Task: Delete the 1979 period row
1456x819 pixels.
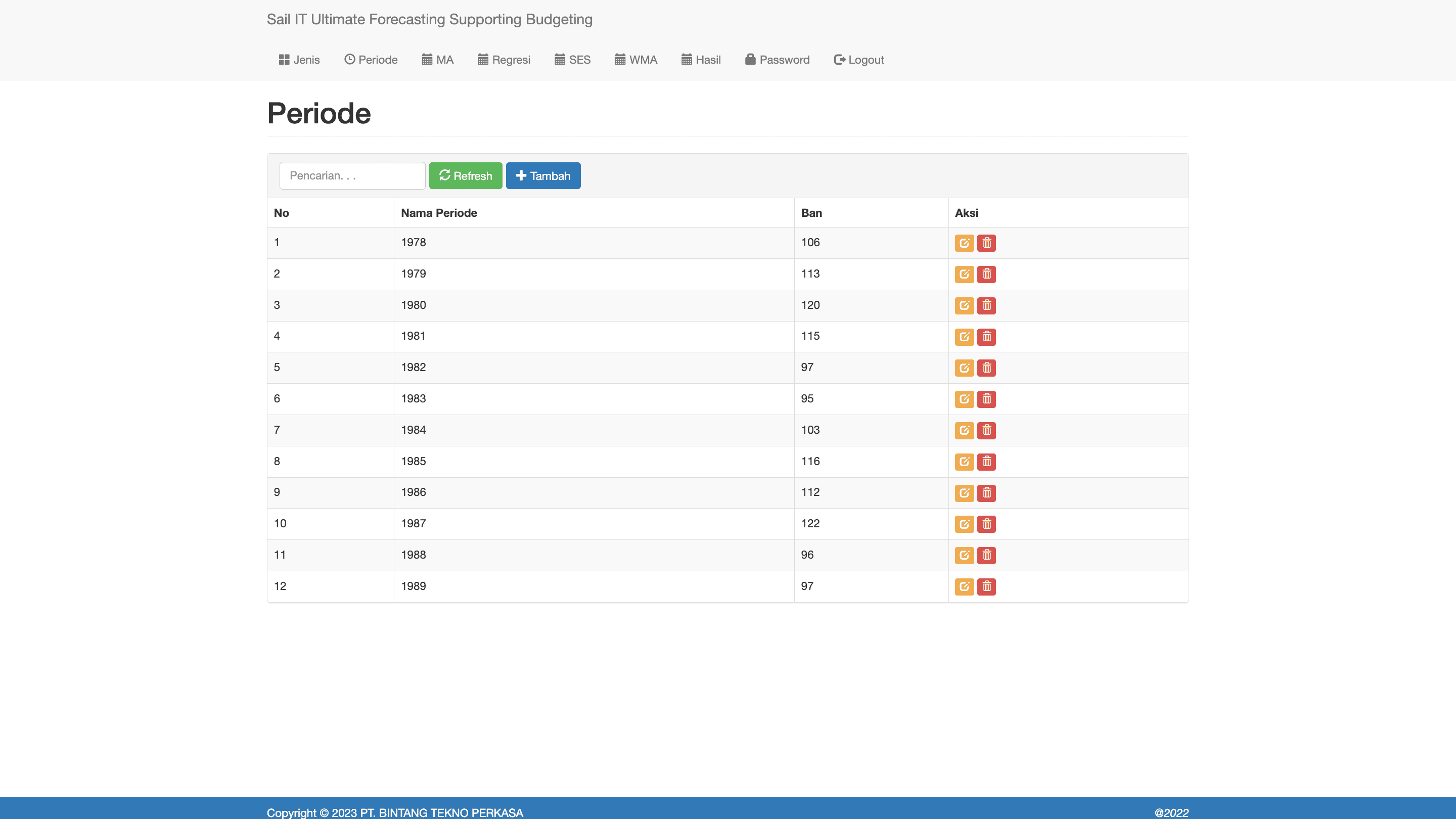Action: (986, 274)
